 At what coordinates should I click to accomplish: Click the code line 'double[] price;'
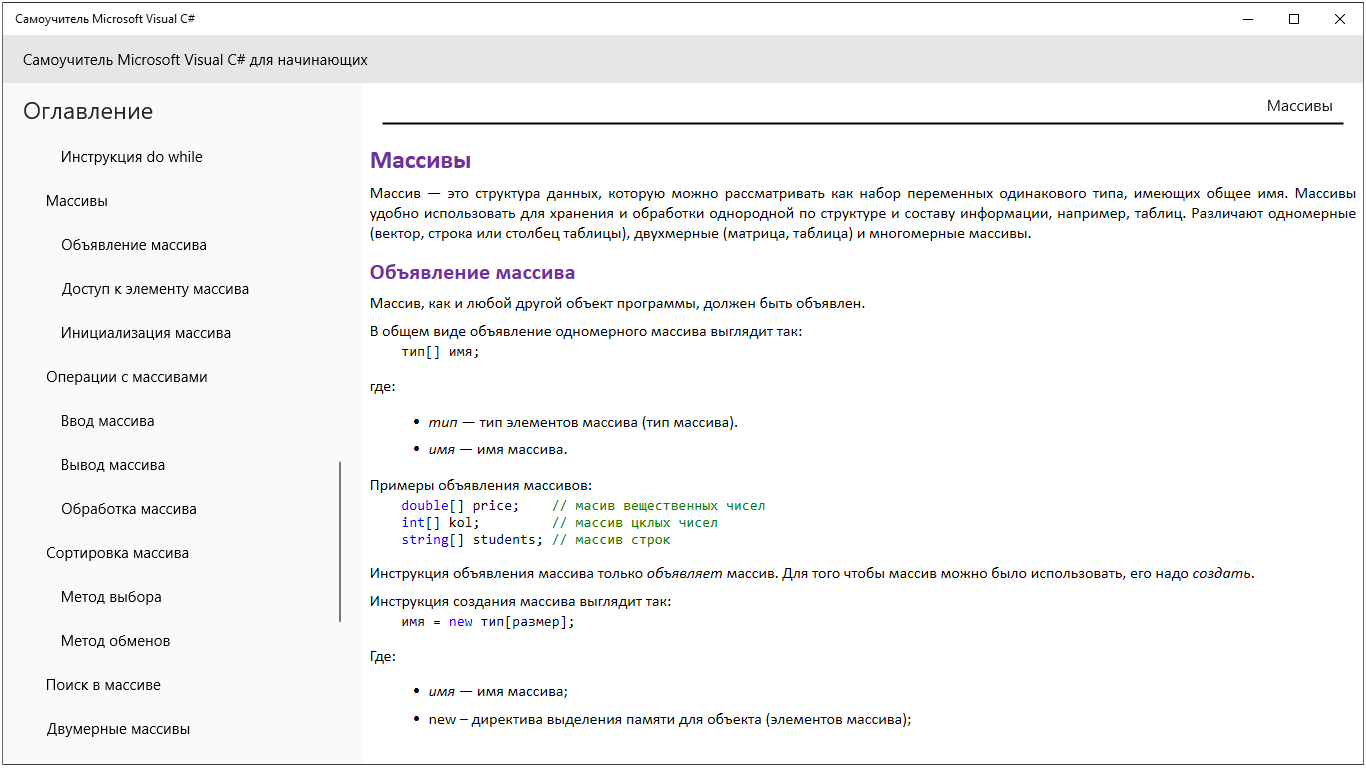click(460, 506)
